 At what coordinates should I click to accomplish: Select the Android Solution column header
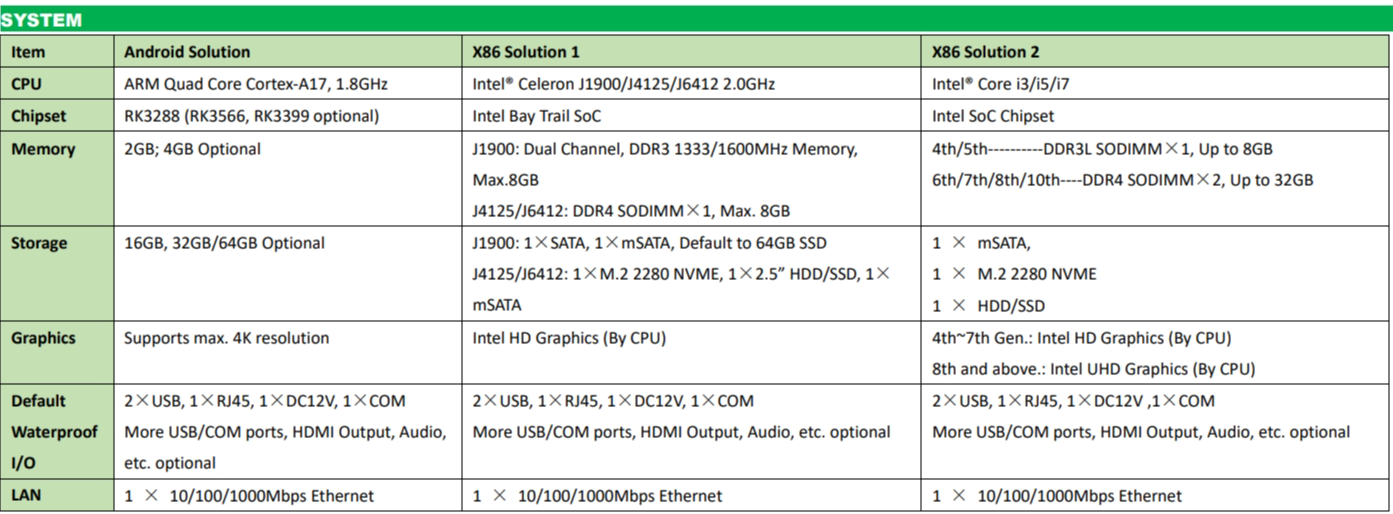pos(187,52)
